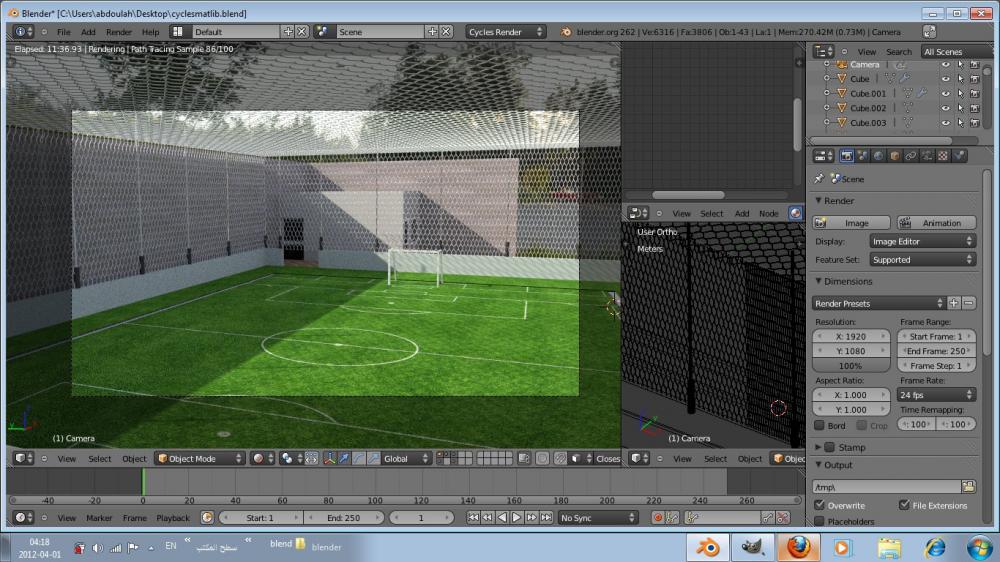Screen dimensions: 1000x562
Task: Click the record auto-keyframe button in timeline
Action: pyautogui.click(x=658, y=517)
